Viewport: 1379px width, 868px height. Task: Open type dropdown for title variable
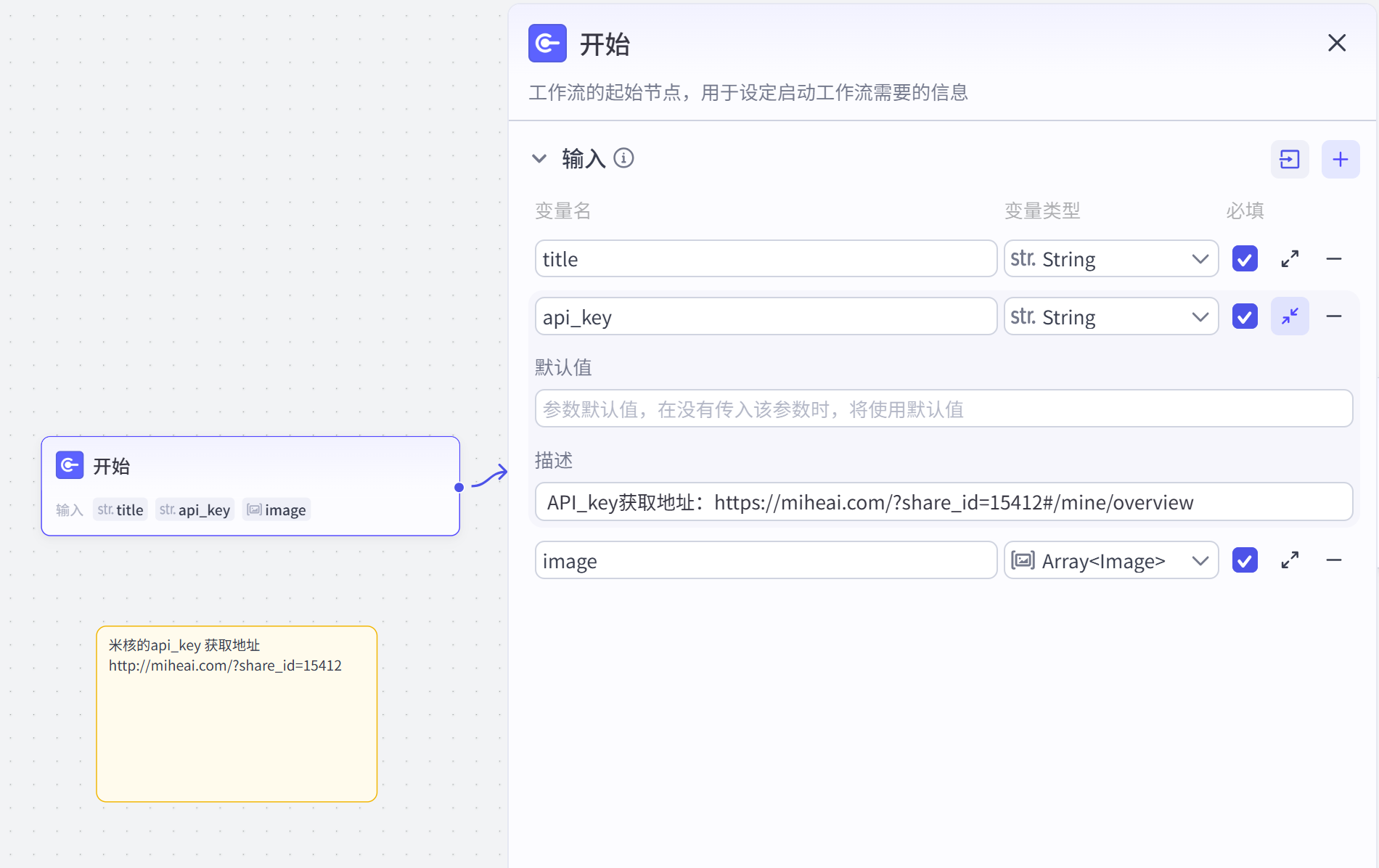click(x=1110, y=259)
